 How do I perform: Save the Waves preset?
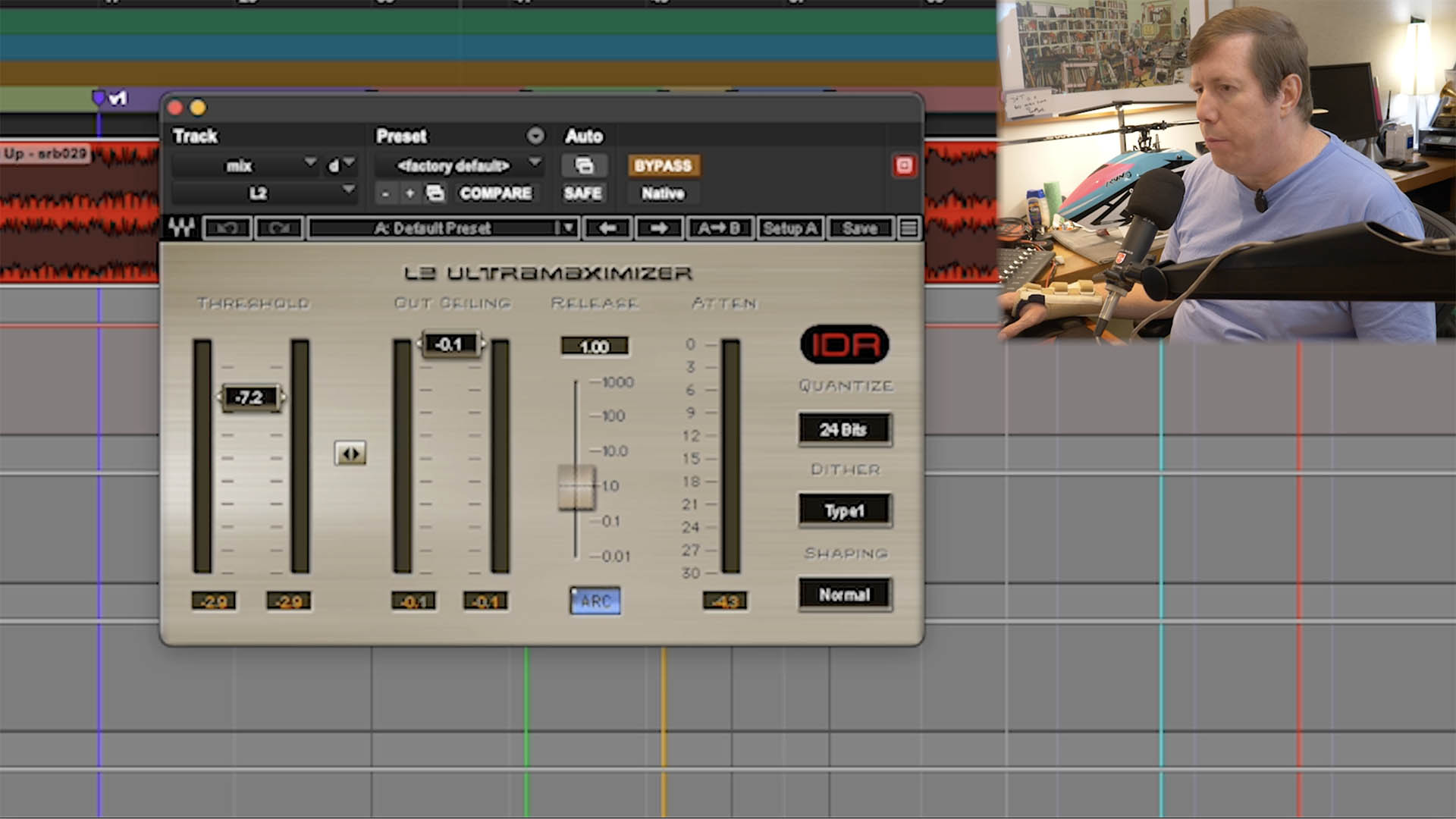click(x=859, y=228)
